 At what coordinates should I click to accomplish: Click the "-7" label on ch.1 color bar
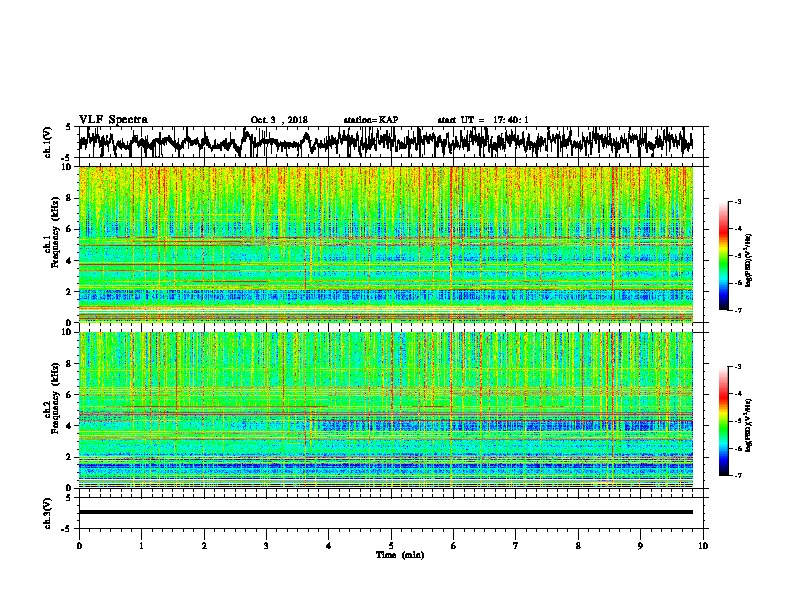click(x=738, y=310)
